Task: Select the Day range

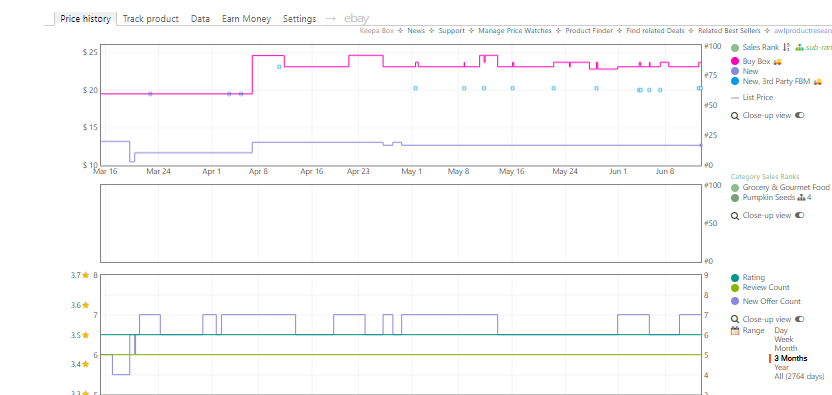Action: (x=781, y=330)
